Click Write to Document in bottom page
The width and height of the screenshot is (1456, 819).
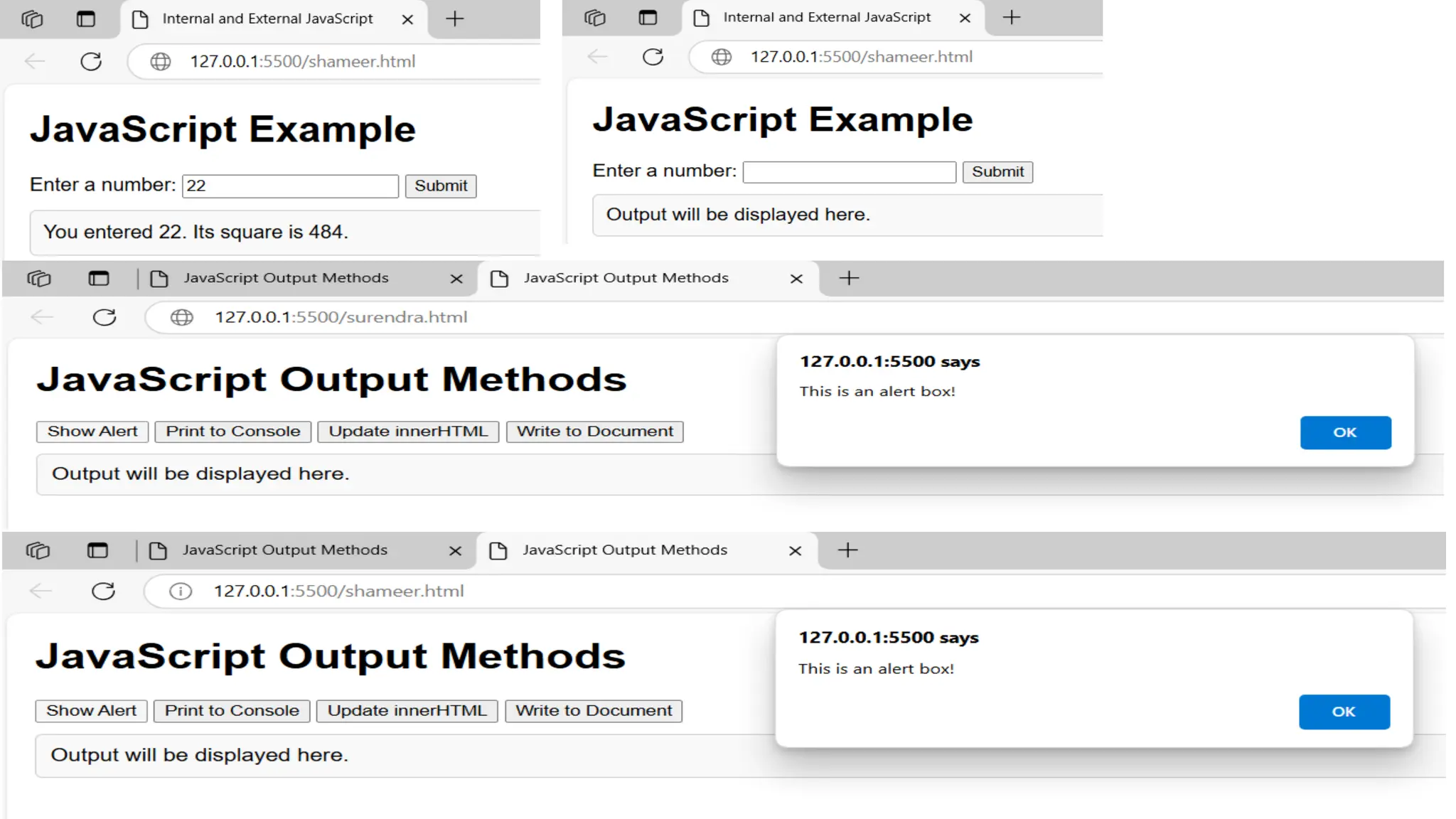pos(594,711)
